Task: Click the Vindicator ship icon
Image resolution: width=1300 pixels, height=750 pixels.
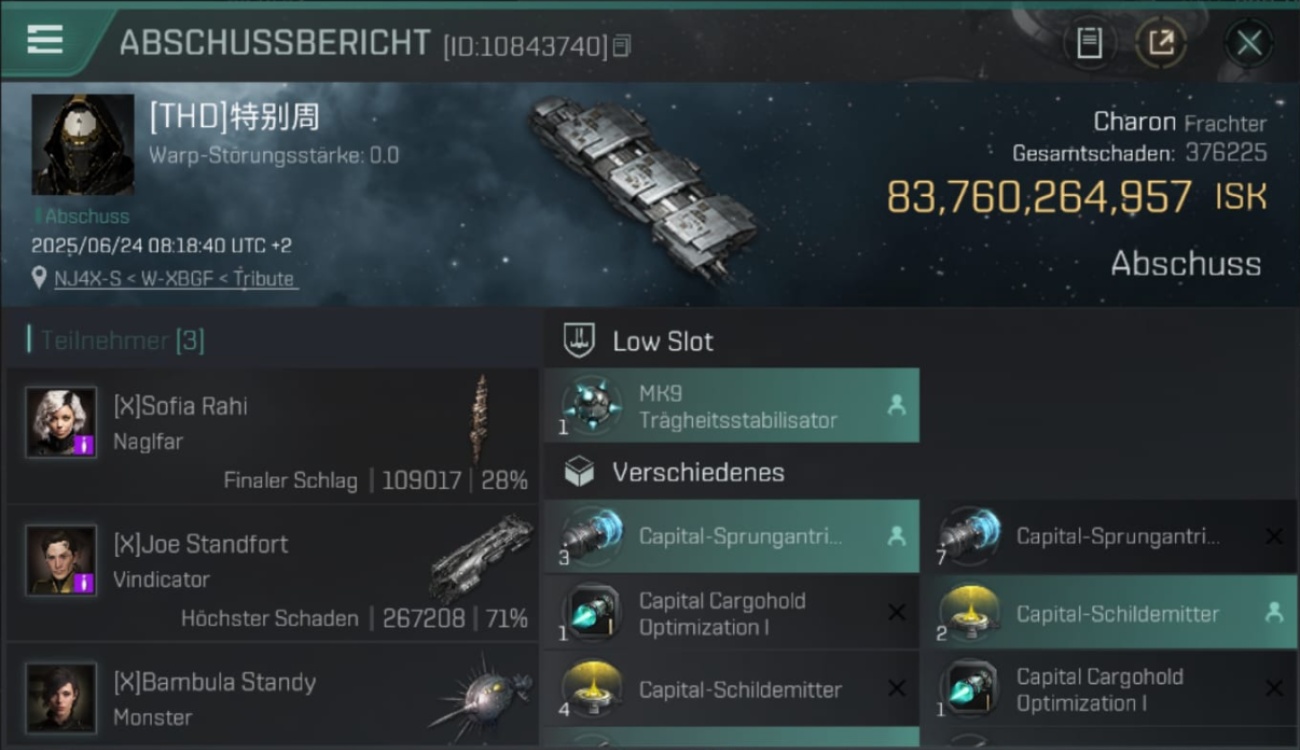Action: [x=481, y=559]
